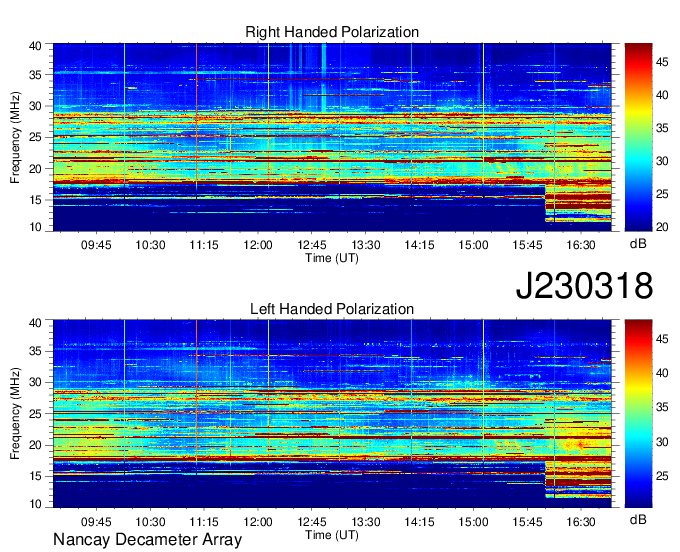Click the 15 MHz tick of the Left Handed plot

click(x=35, y=476)
